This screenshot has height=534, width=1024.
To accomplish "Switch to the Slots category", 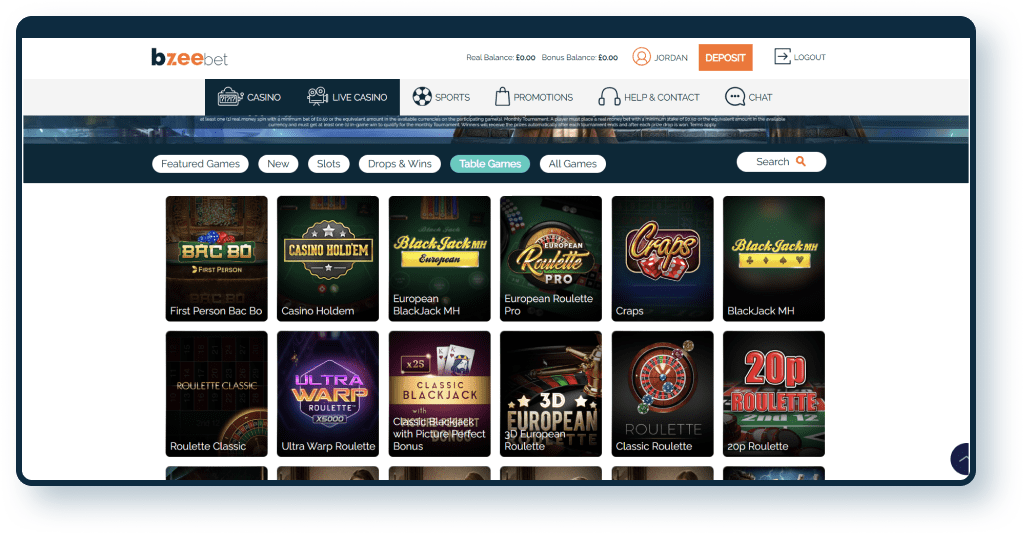I will pyautogui.click(x=328, y=164).
